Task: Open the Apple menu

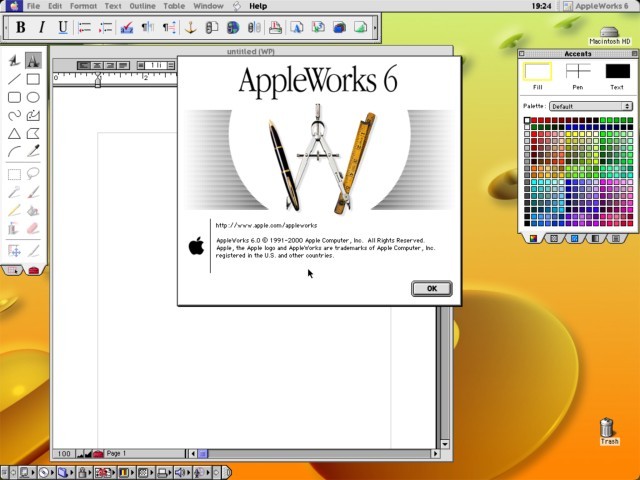Action: point(13,6)
